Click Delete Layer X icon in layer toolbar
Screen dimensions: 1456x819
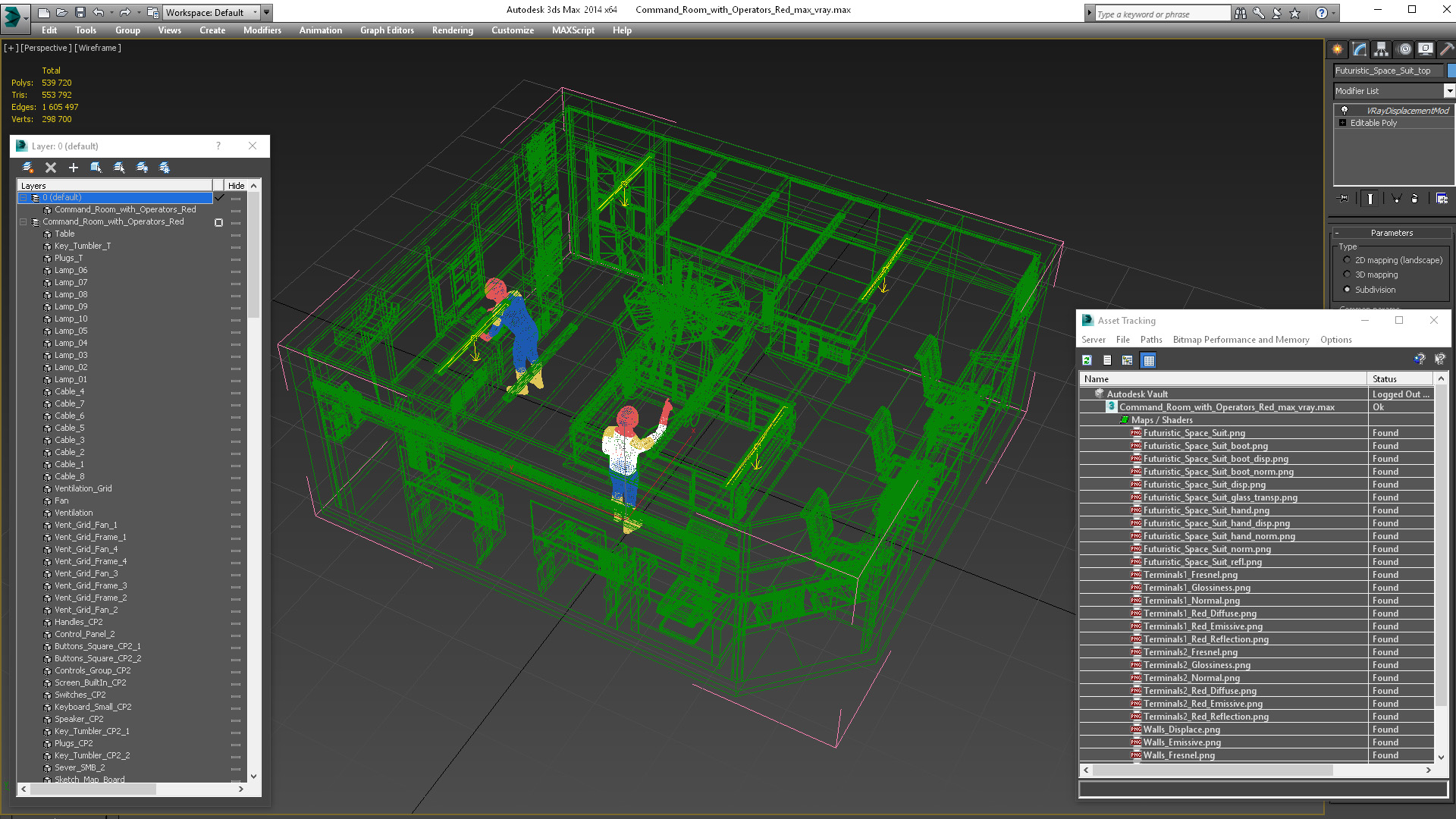[51, 168]
